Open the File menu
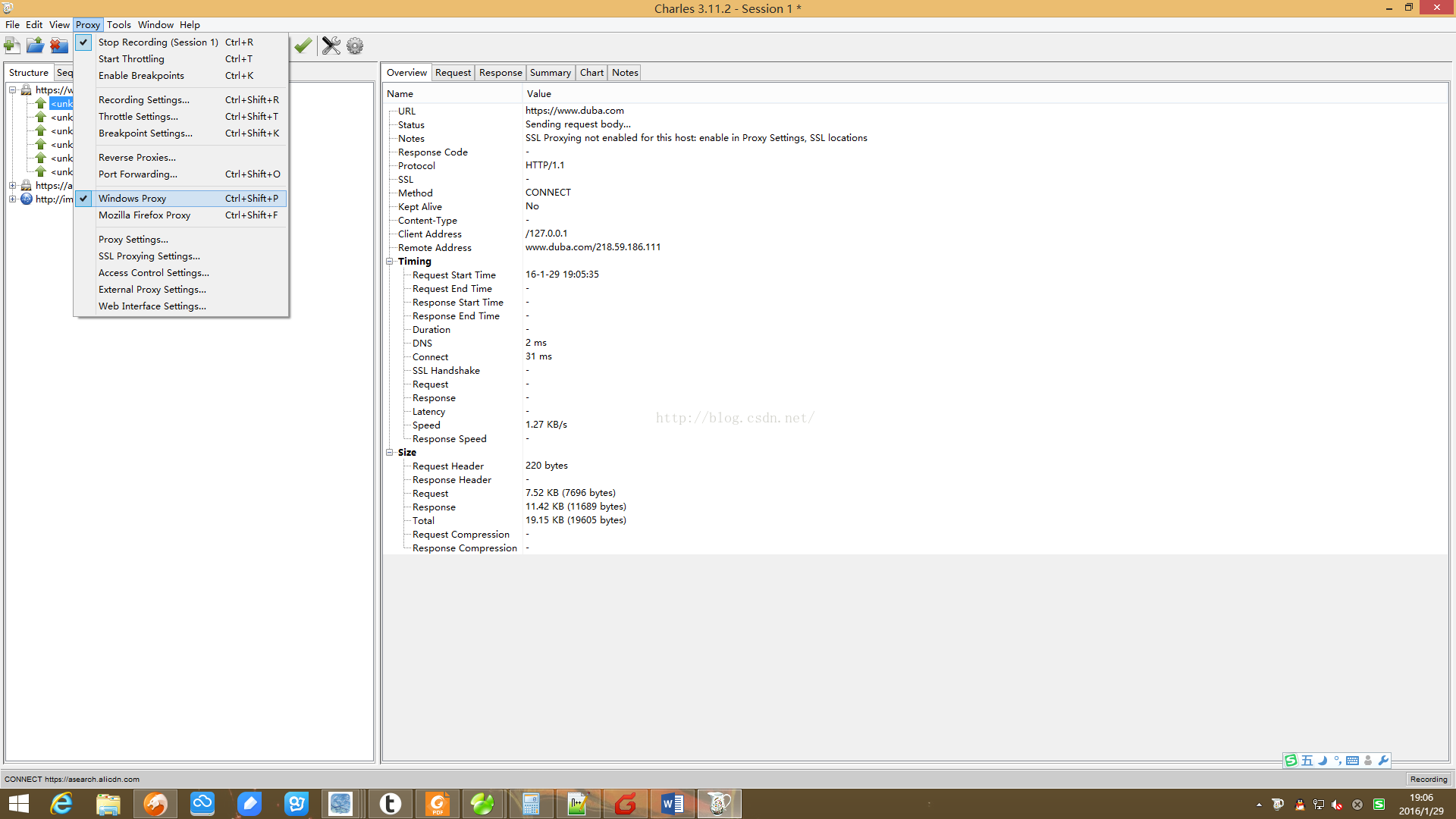1456x819 pixels. pos(12,24)
